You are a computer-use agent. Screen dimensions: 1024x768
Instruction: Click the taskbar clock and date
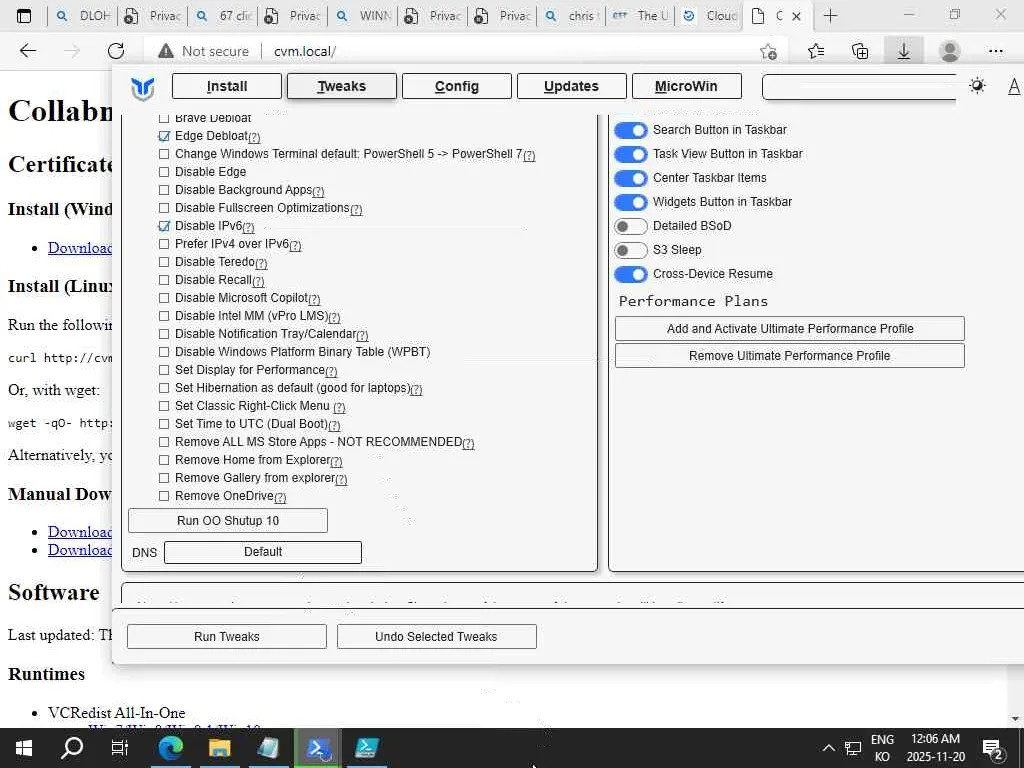[935, 748]
